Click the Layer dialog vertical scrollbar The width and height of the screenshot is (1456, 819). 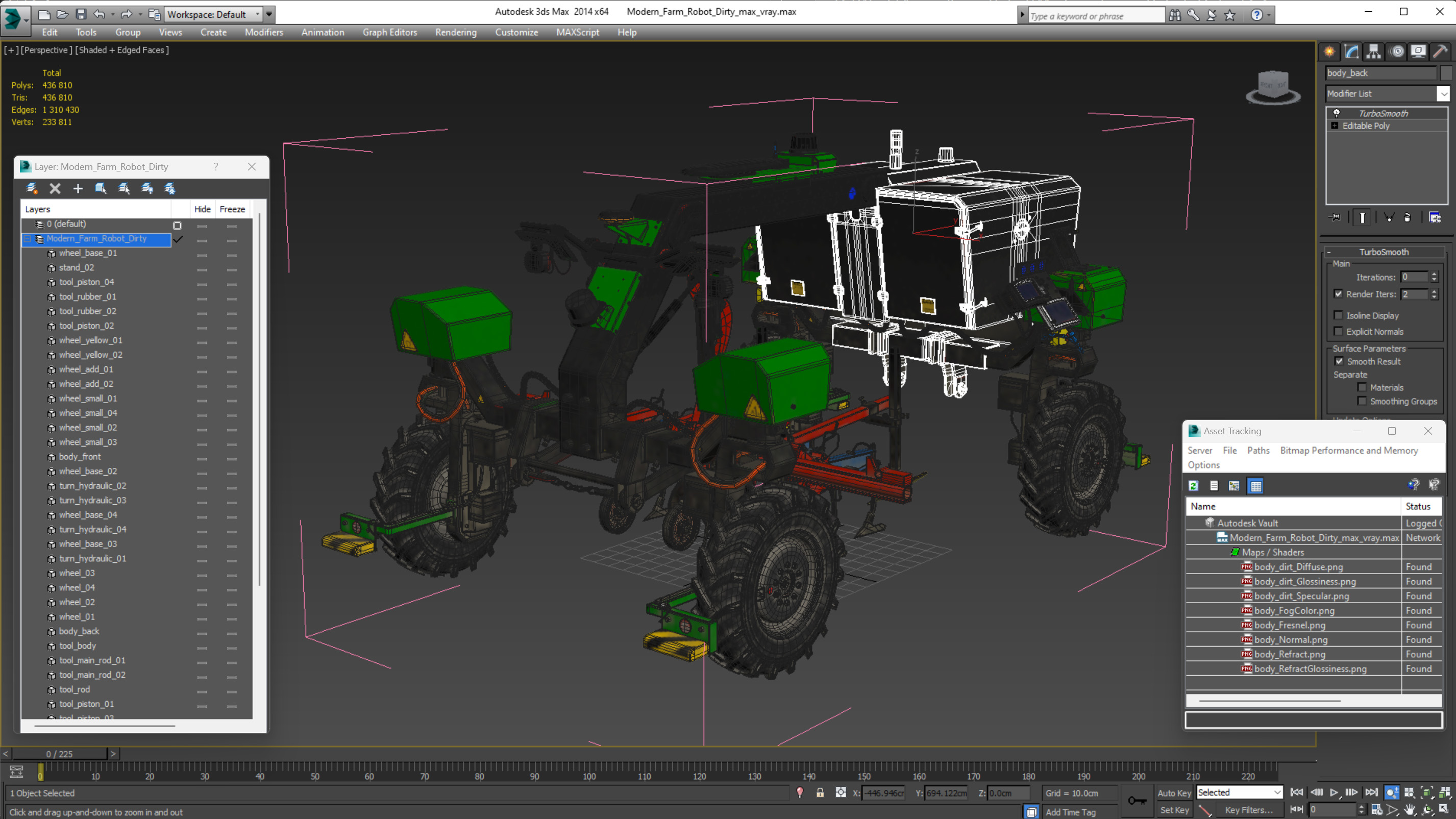[259, 399]
